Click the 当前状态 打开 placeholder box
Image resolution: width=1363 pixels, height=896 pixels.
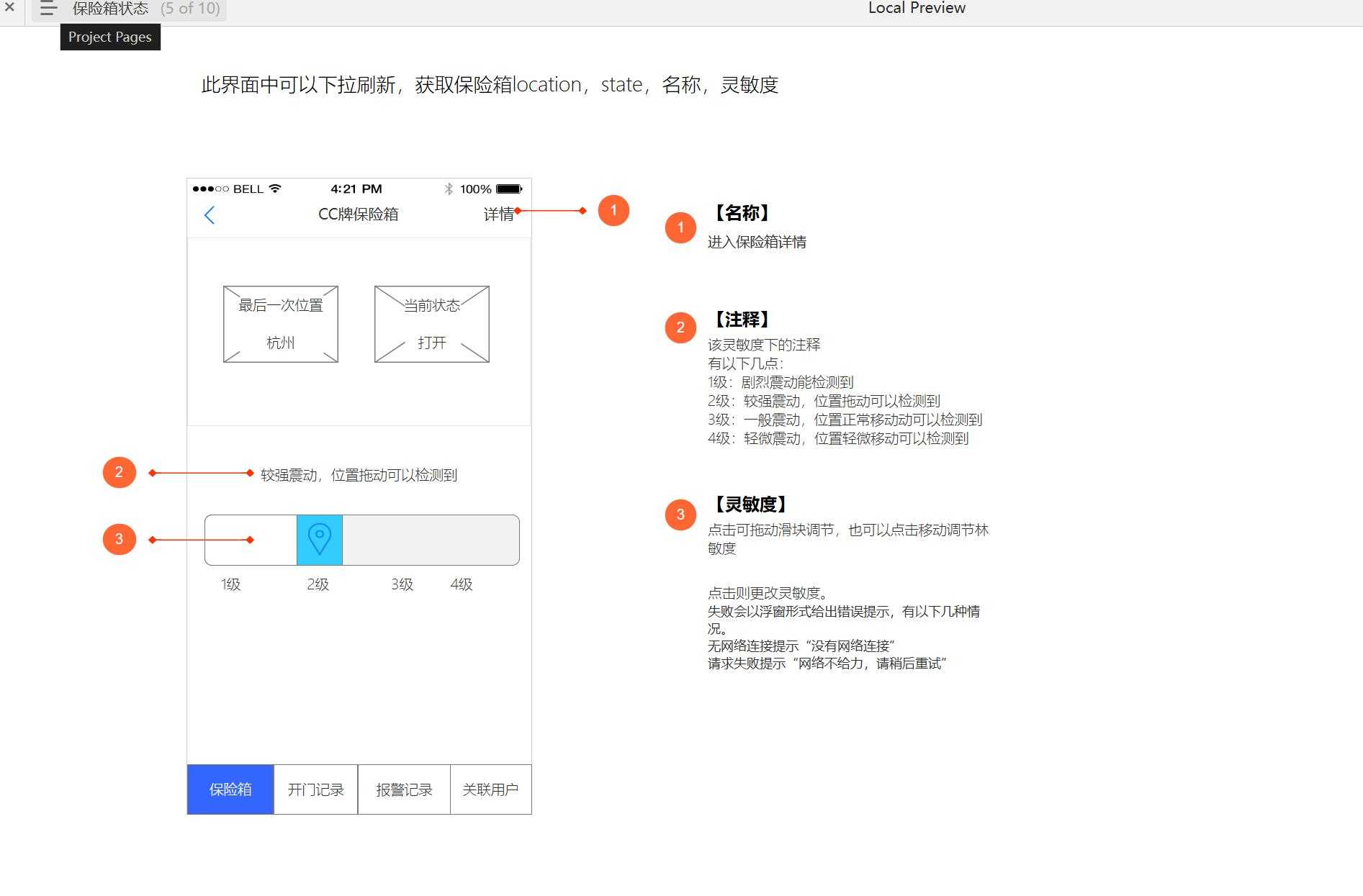[x=431, y=323]
